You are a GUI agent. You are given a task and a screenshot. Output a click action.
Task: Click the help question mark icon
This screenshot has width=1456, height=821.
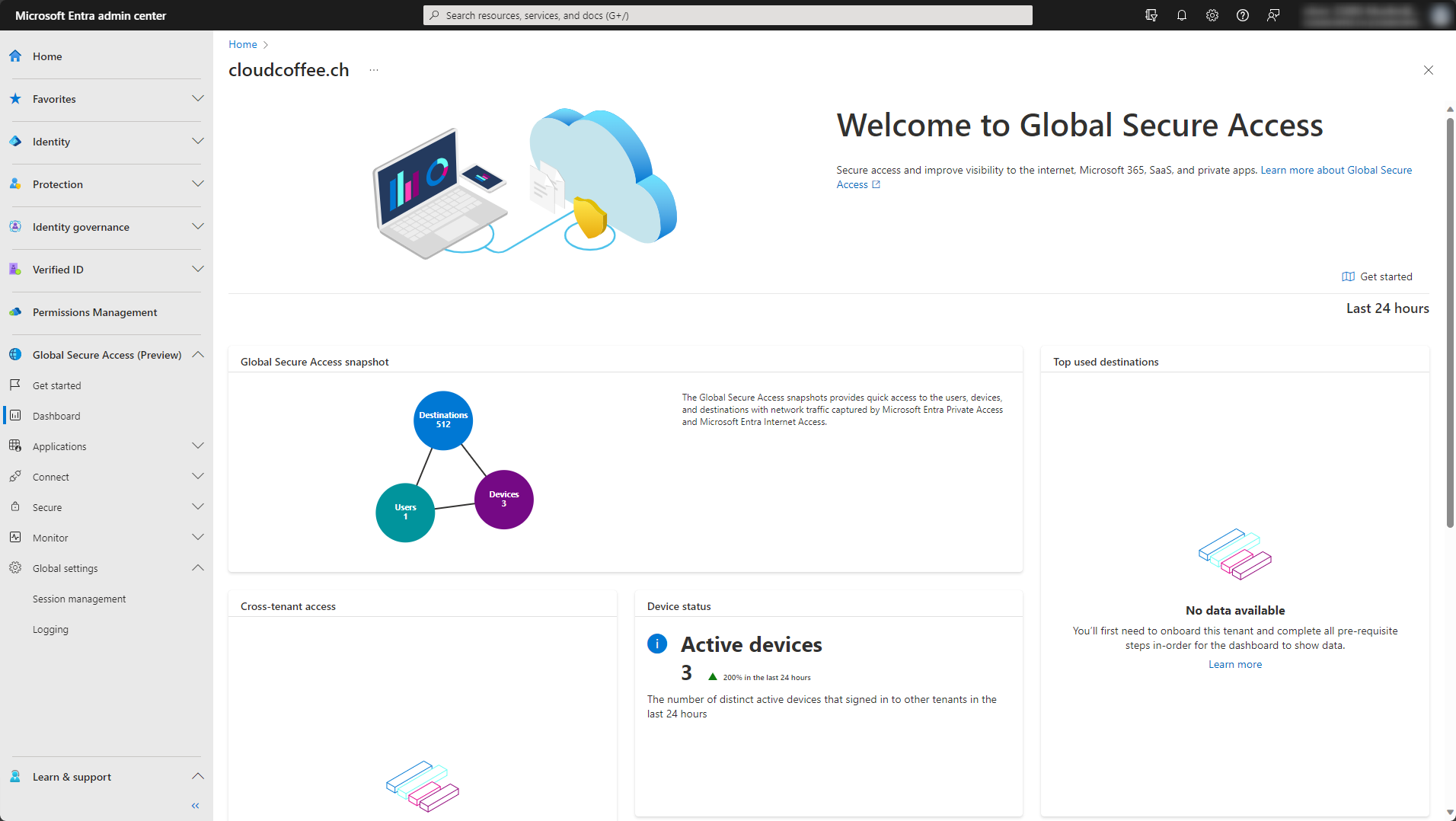click(1242, 15)
